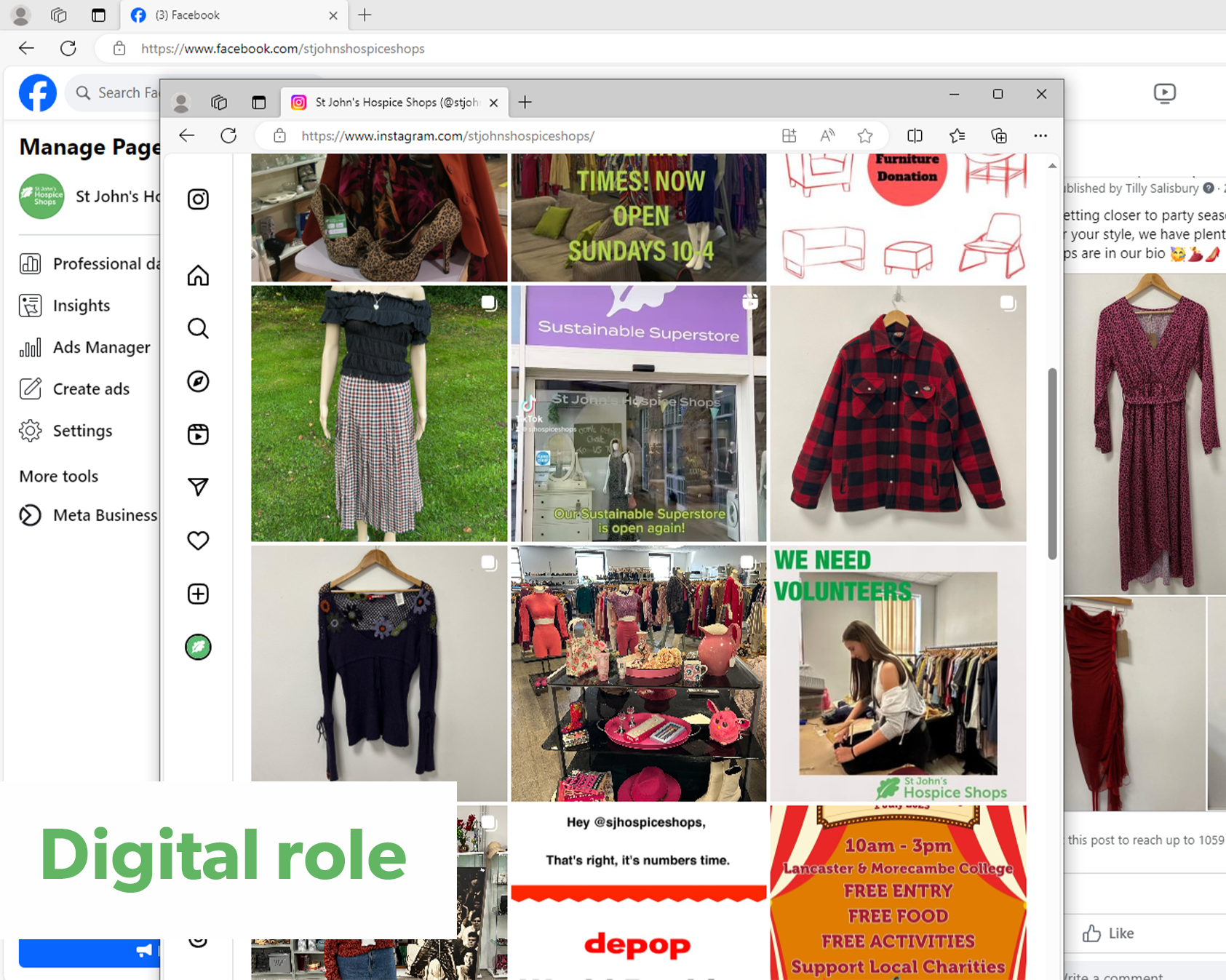Viewport: 1226px width, 980px height.
Task: Open the navy knit top on hanger post
Action: point(379,664)
